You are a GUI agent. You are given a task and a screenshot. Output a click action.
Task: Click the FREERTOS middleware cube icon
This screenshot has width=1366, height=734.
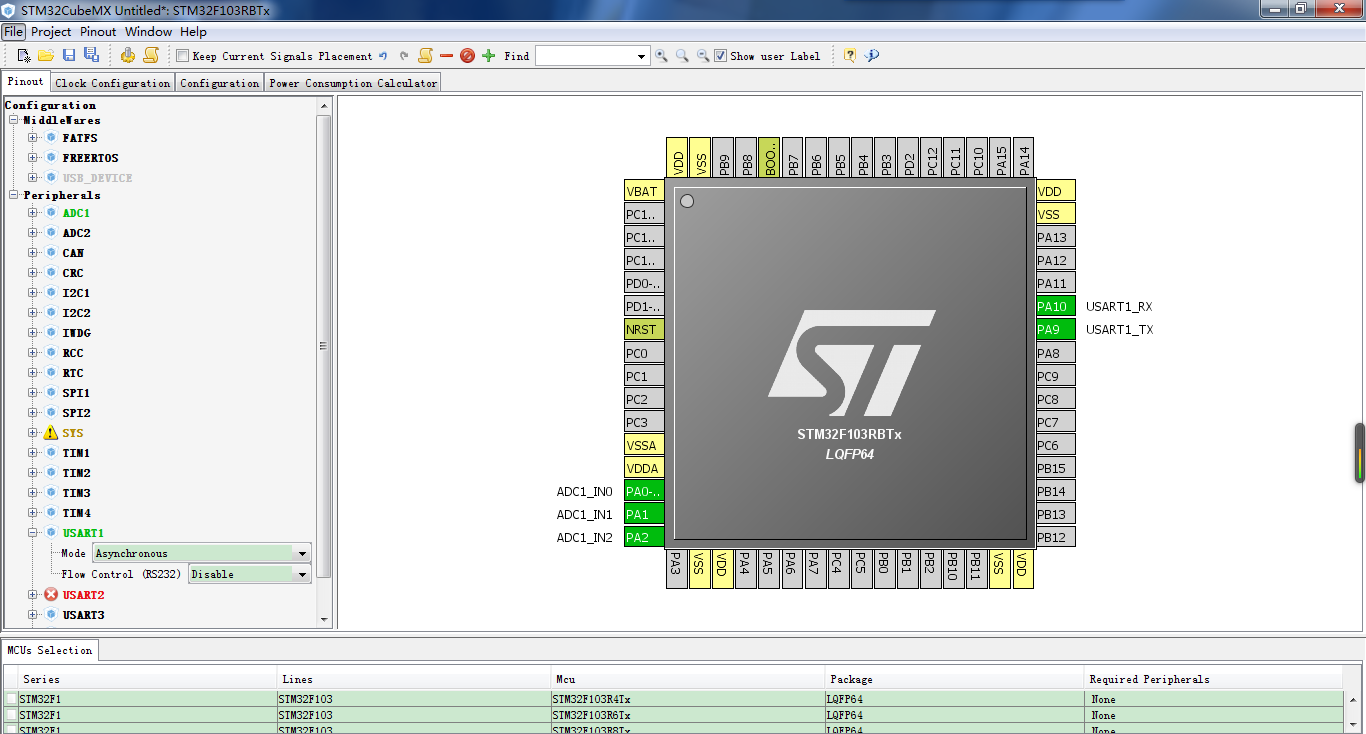(51, 158)
